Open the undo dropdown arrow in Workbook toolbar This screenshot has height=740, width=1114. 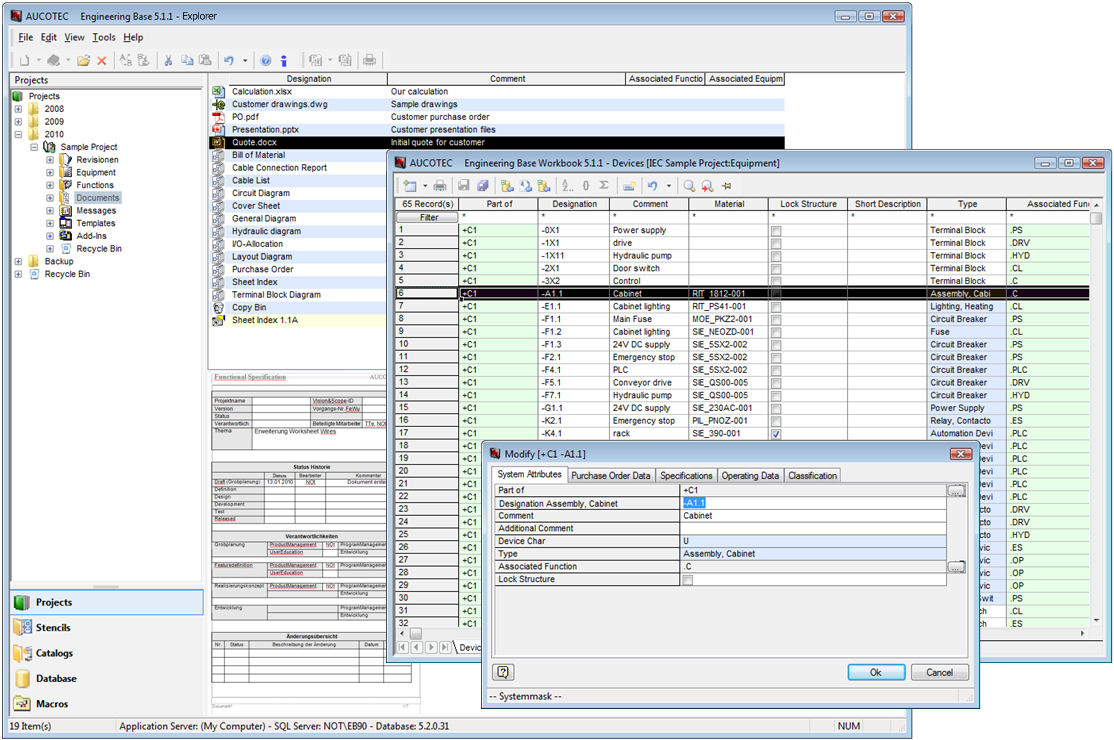click(669, 186)
